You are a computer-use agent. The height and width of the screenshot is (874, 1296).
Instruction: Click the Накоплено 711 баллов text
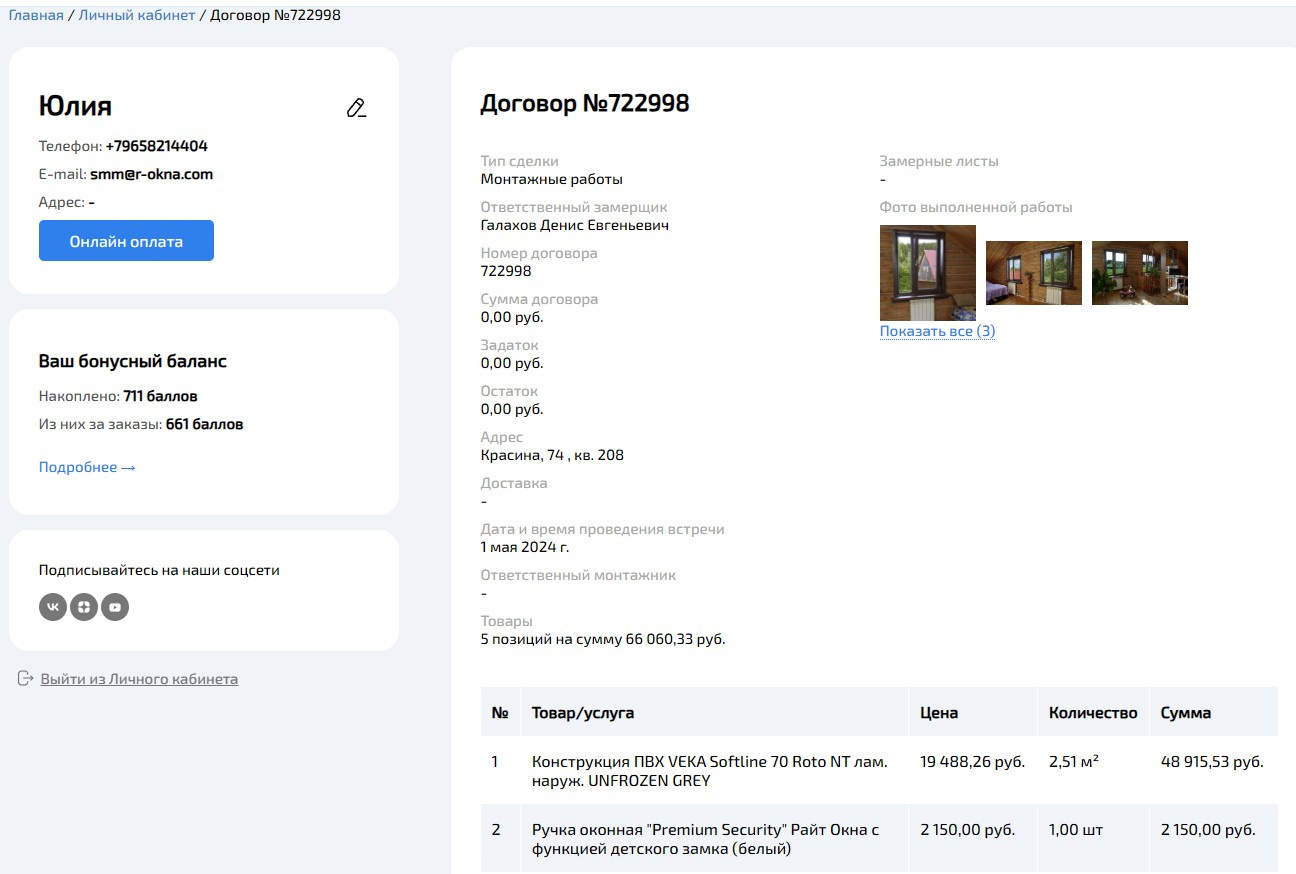tap(118, 396)
